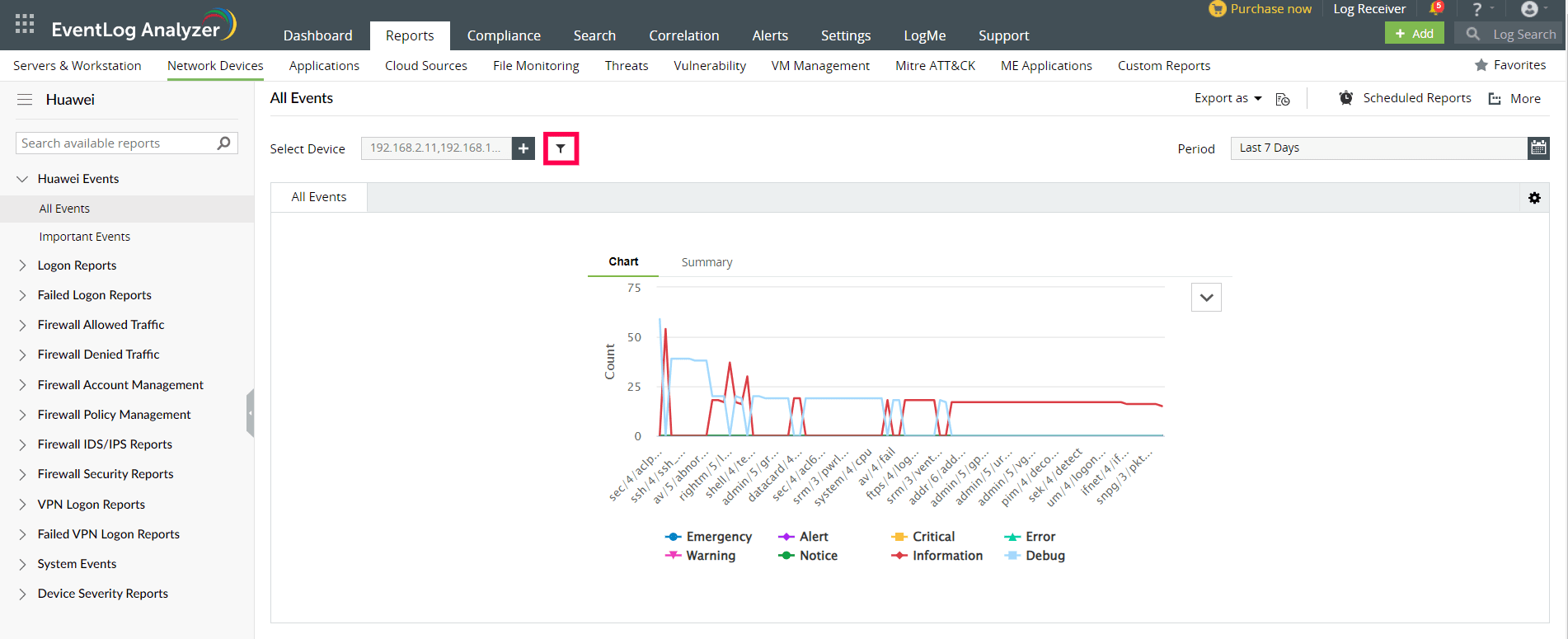The image size is (1568, 639).
Task: Open the device filter funnel icon
Action: (561, 148)
